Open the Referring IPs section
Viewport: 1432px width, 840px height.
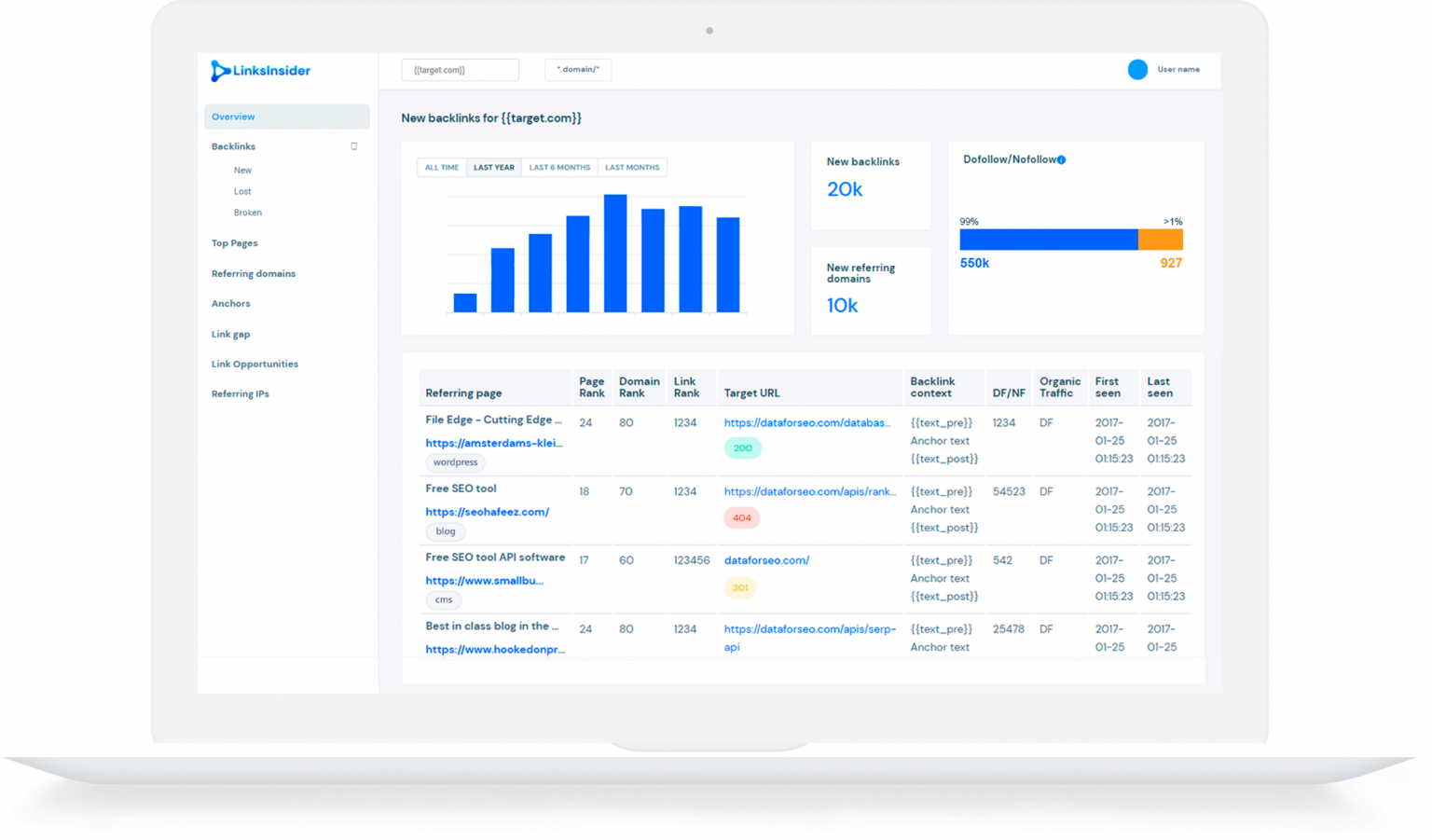pos(241,393)
